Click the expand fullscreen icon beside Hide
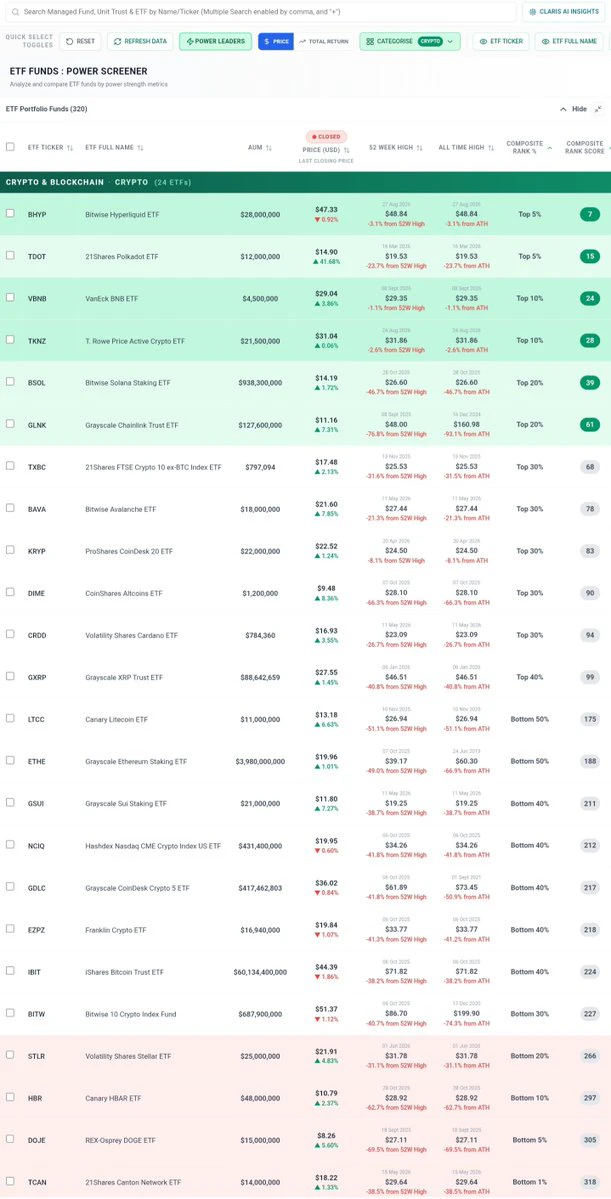This screenshot has height=1199, width=611. pyautogui.click(x=597, y=109)
